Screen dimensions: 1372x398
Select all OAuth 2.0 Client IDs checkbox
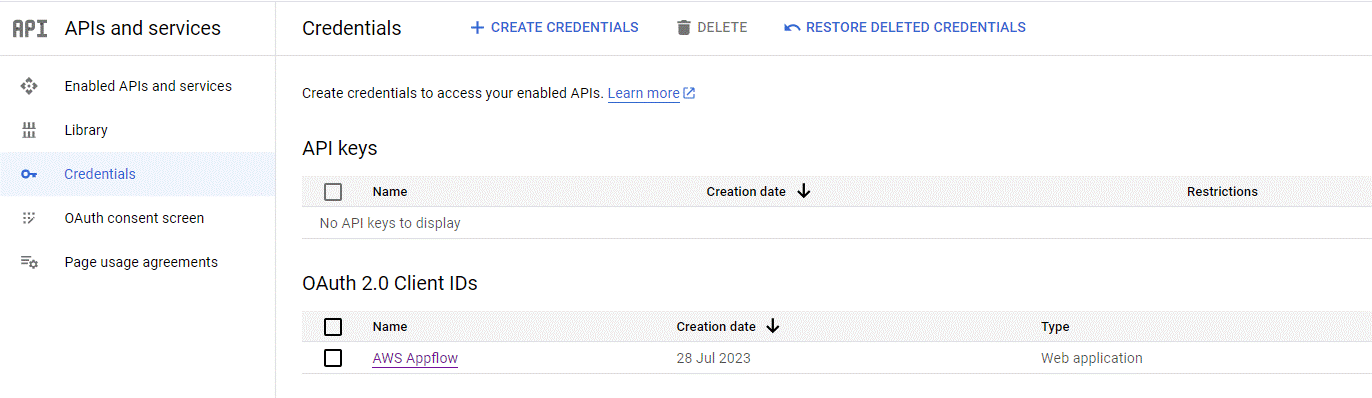pyautogui.click(x=333, y=327)
